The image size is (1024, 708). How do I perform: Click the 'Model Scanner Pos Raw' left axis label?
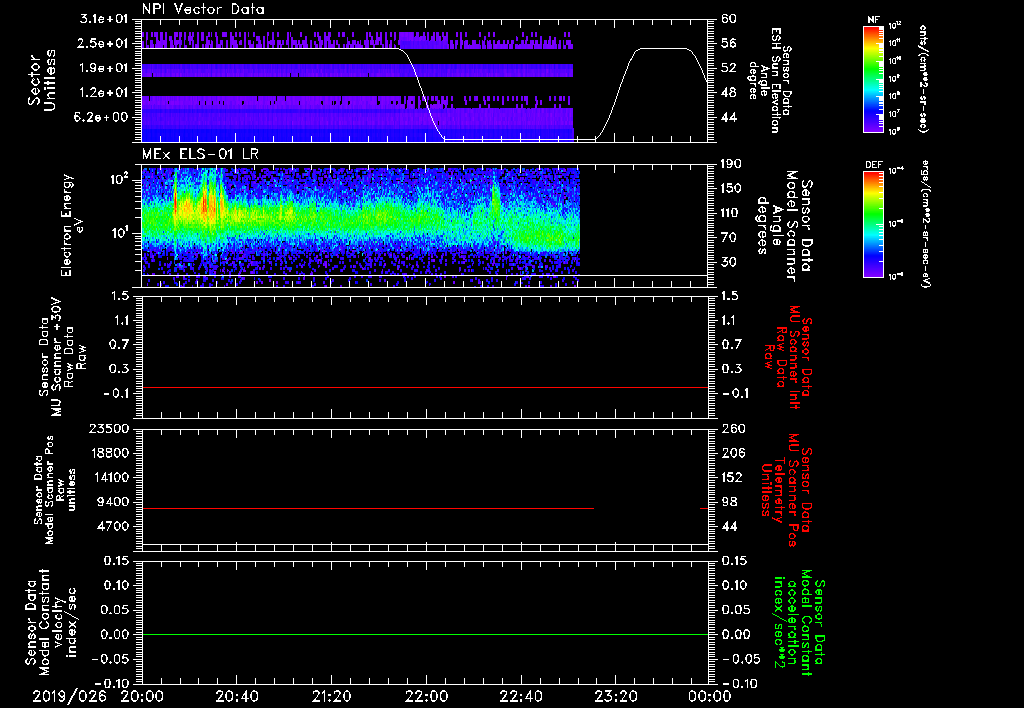(x=56, y=490)
